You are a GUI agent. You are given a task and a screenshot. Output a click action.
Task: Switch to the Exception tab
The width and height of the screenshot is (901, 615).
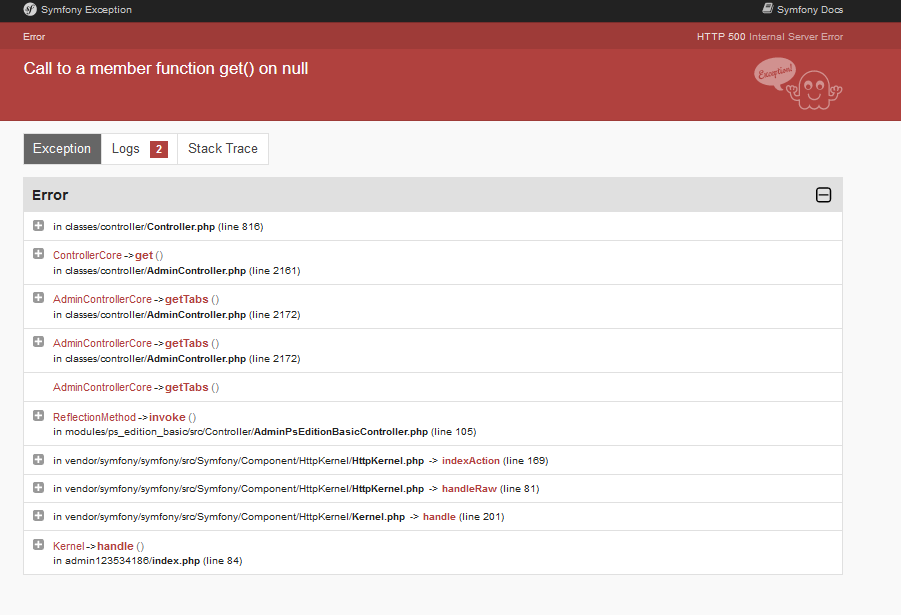[x=62, y=149]
